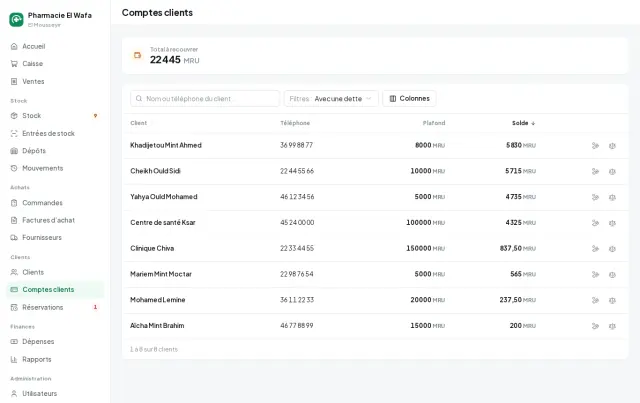Screen dimensions: 640x403
Task: Click the client name Cheikh Ould Sidi
Action: coord(155,171)
